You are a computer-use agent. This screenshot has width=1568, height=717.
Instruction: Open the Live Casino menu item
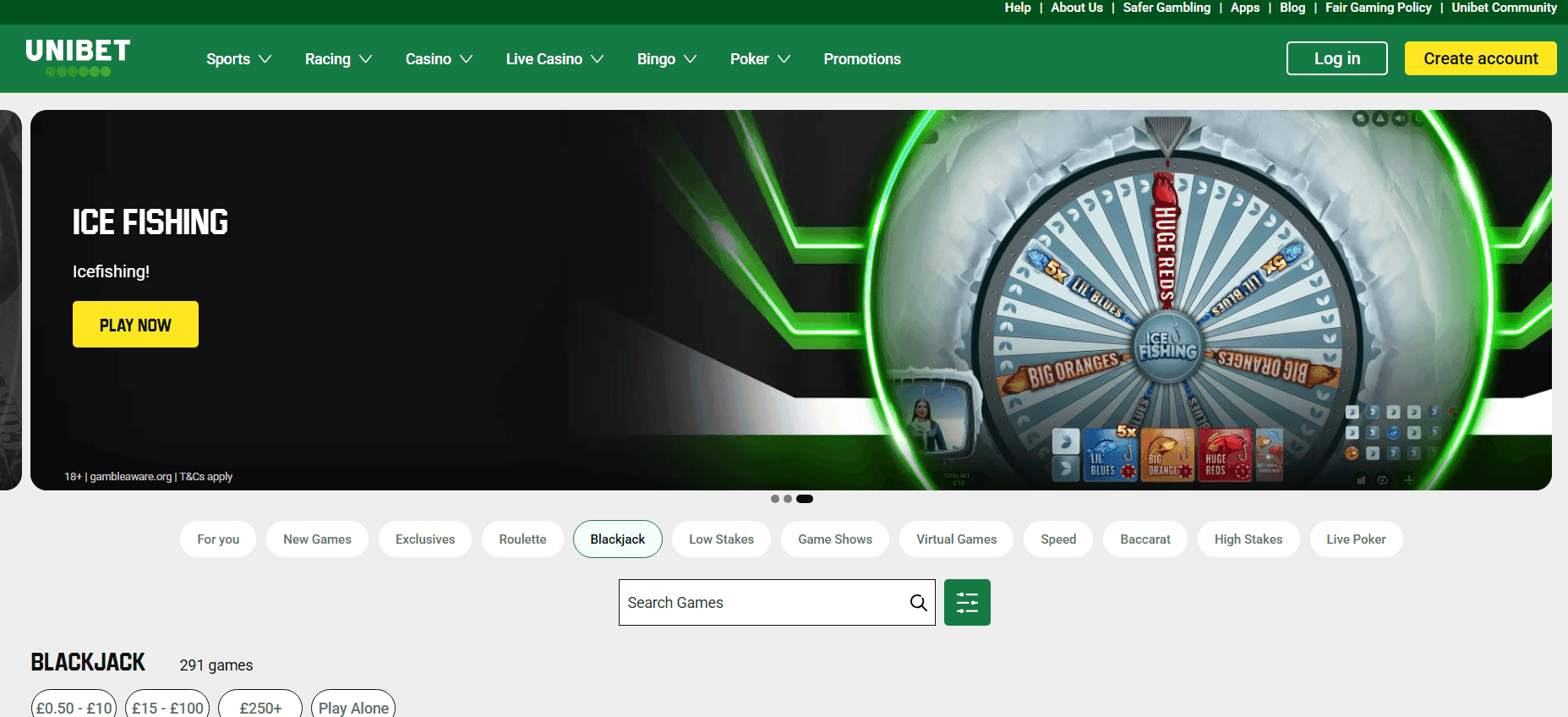tap(544, 59)
